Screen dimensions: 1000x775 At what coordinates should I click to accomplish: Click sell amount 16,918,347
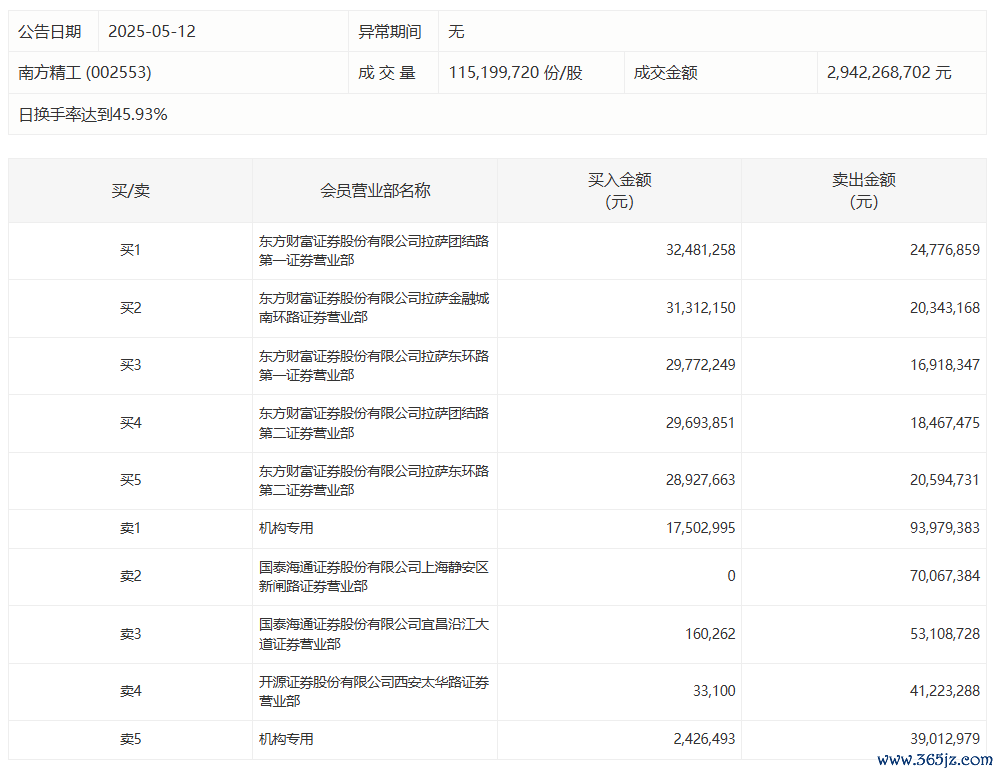click(945, 365)
